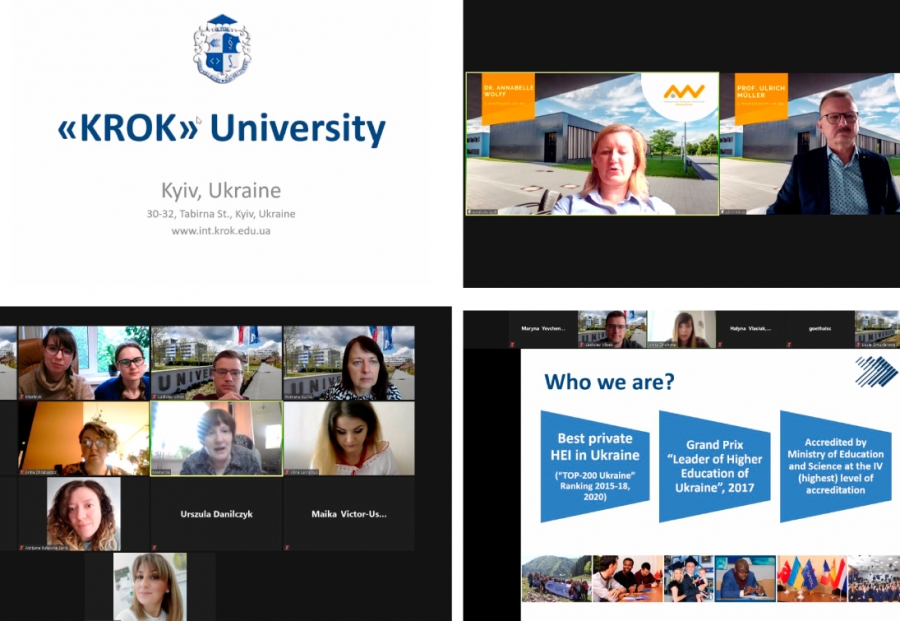Click the muted mic icon on Maika Victor-Us tile

coord(288,548)
